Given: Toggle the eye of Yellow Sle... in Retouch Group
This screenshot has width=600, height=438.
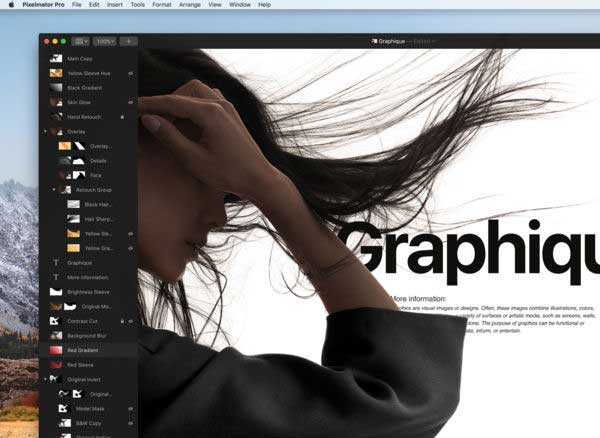Looking at the screenshot, I should tap(131, 233).
